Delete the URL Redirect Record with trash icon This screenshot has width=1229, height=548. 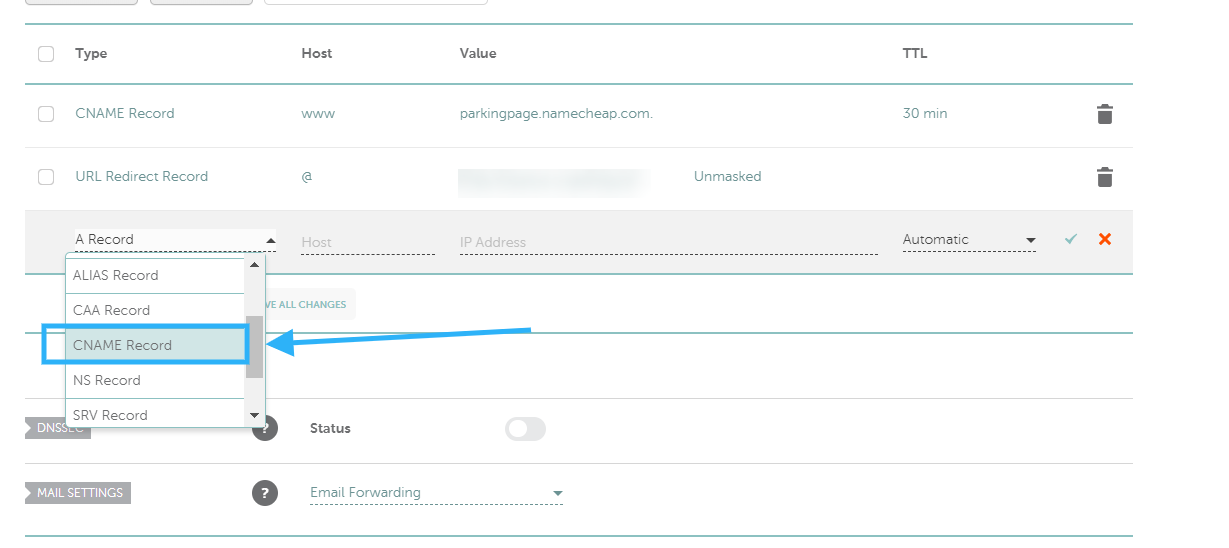coord(1104,177)
